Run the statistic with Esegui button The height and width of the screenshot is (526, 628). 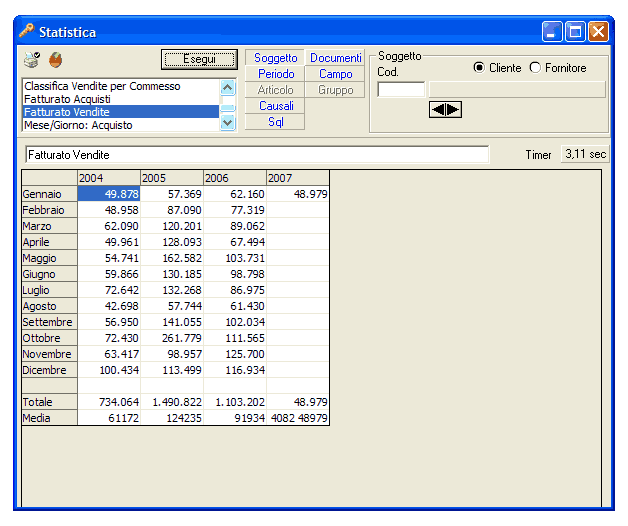click(199, 59)
